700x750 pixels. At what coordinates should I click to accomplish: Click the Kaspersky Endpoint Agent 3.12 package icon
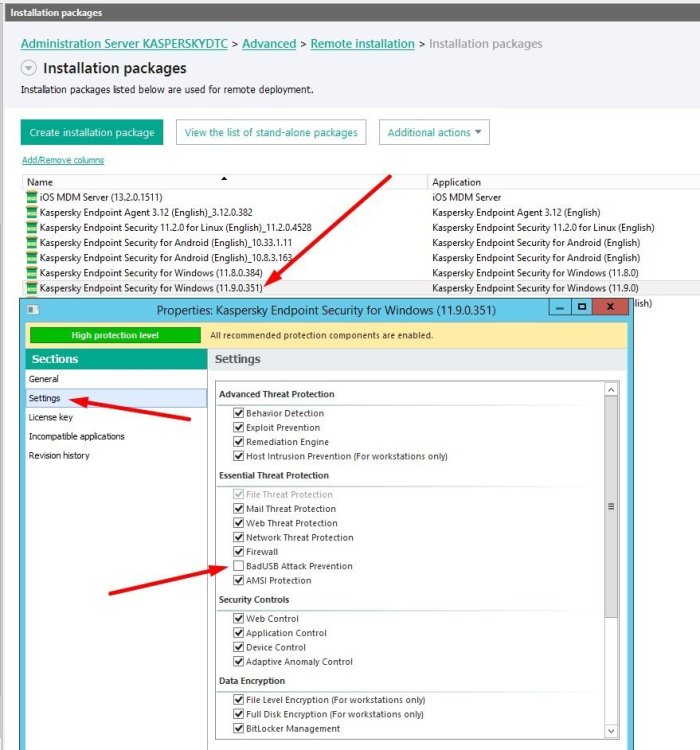(32, 212)
